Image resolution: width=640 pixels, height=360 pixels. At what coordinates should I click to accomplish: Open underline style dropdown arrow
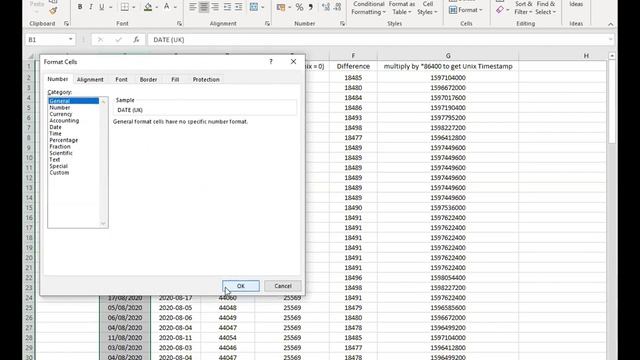coord(110,7)
